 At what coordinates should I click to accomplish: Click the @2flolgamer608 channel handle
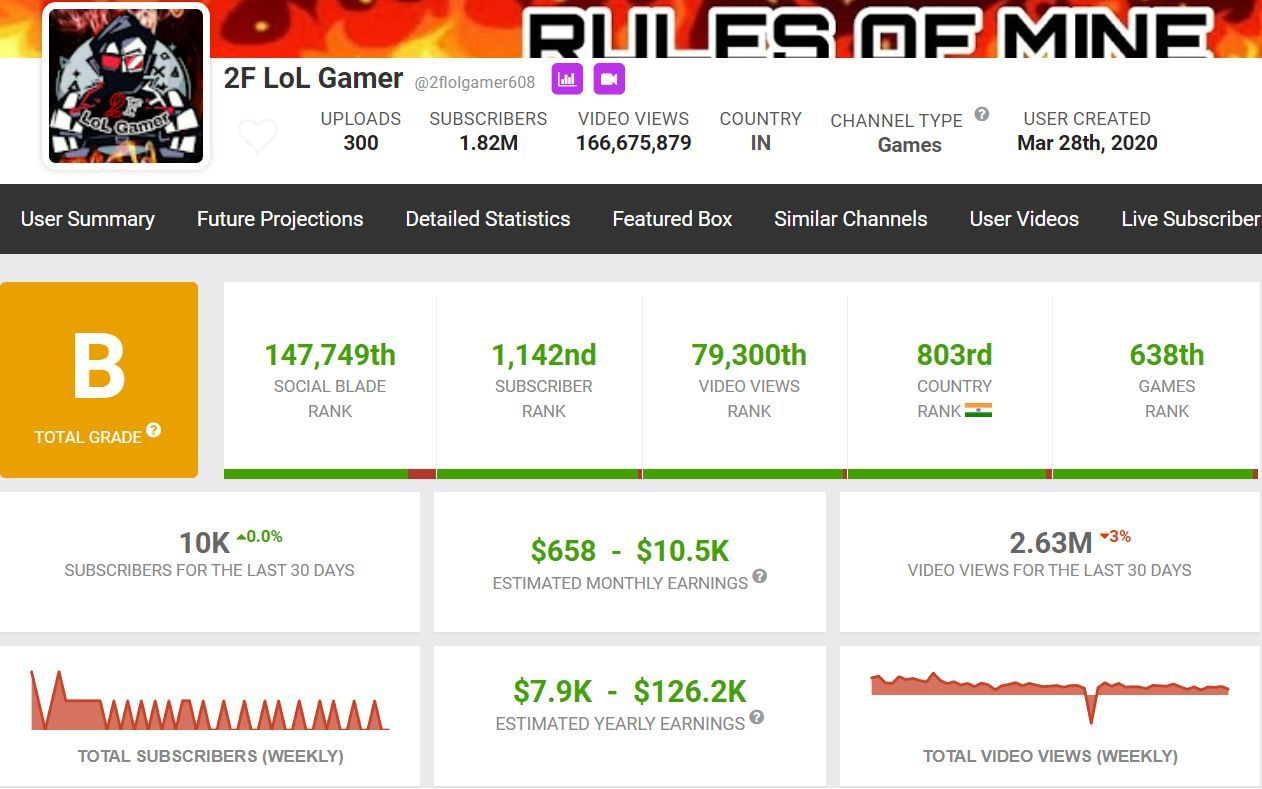[x=475, y=82]
